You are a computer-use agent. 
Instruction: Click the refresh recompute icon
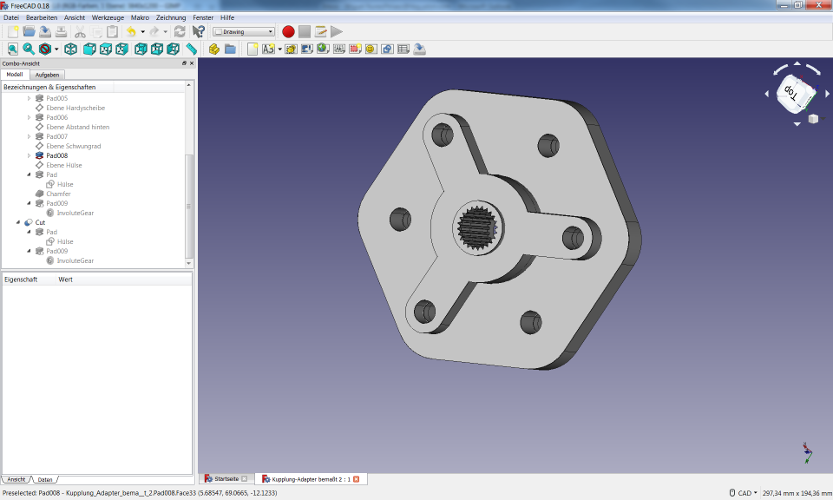coord(180,32)
